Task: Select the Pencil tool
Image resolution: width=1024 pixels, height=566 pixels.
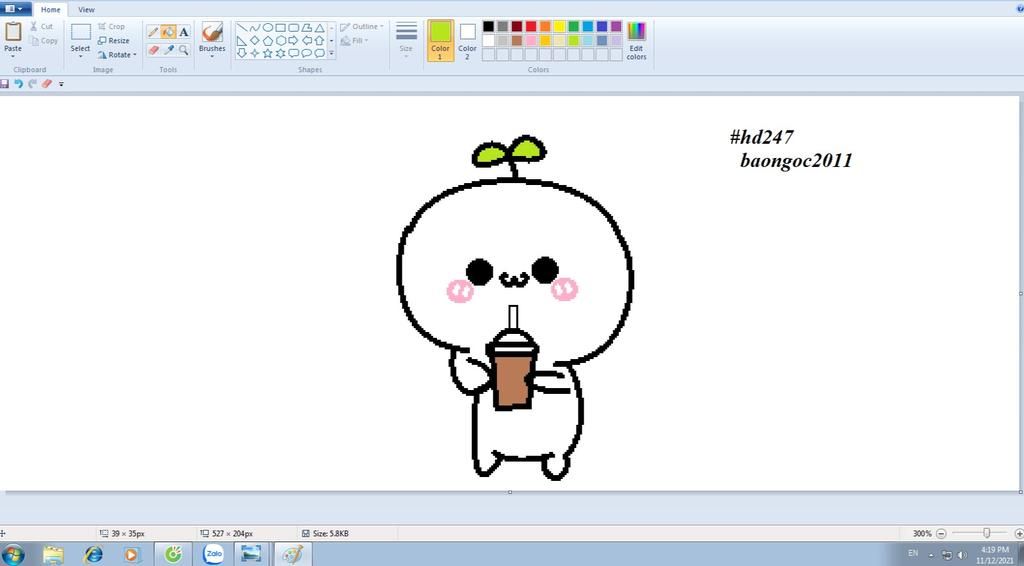Action: point(153,32)
